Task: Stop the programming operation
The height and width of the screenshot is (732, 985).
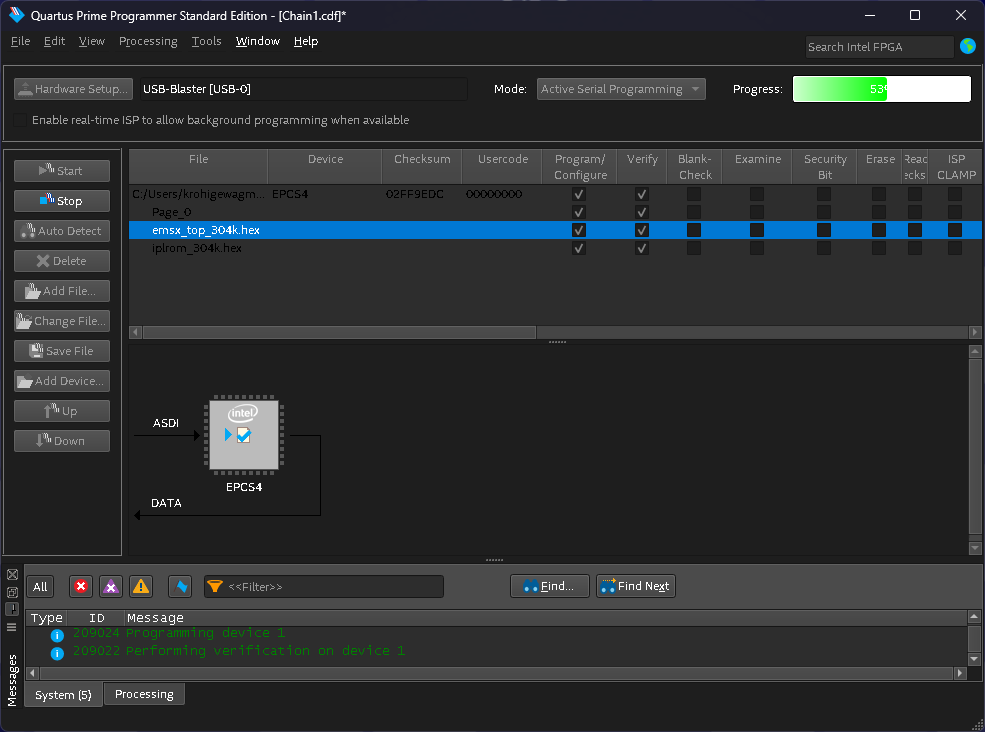Action: 62,200
